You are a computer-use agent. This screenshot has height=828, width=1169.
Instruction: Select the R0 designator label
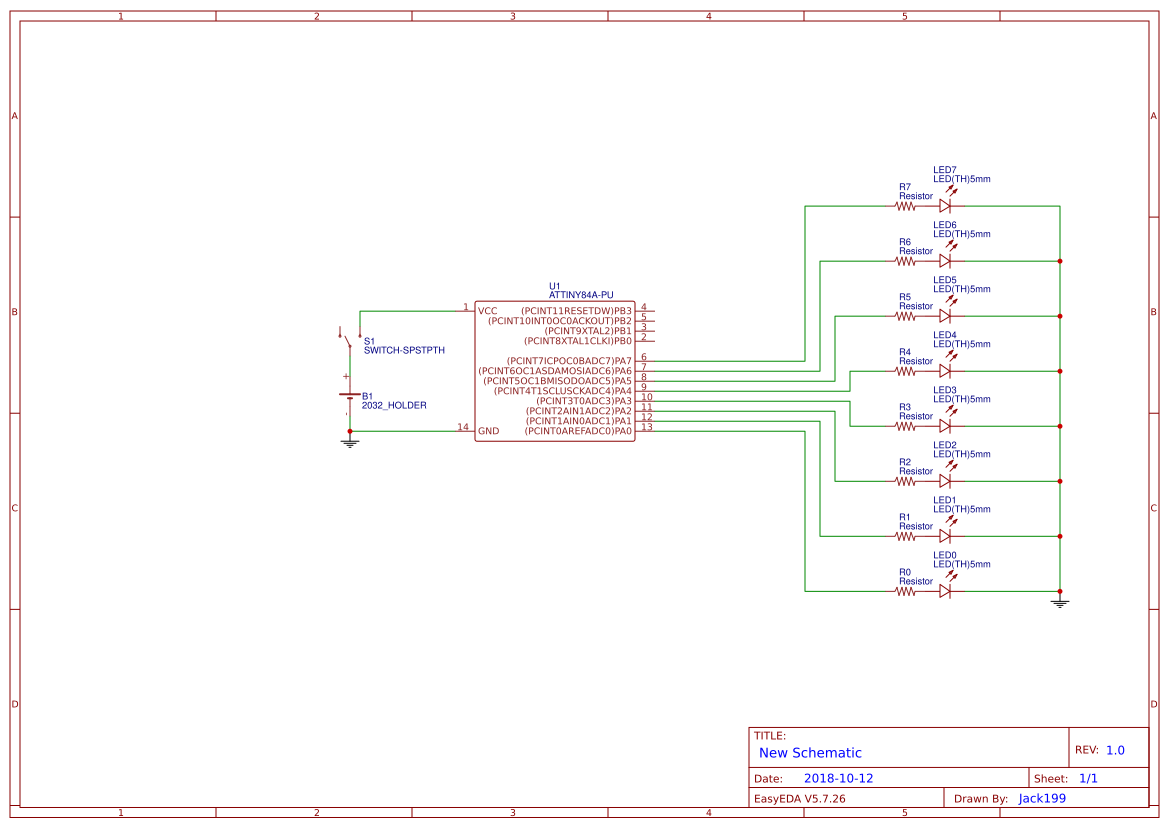(904, 572)
